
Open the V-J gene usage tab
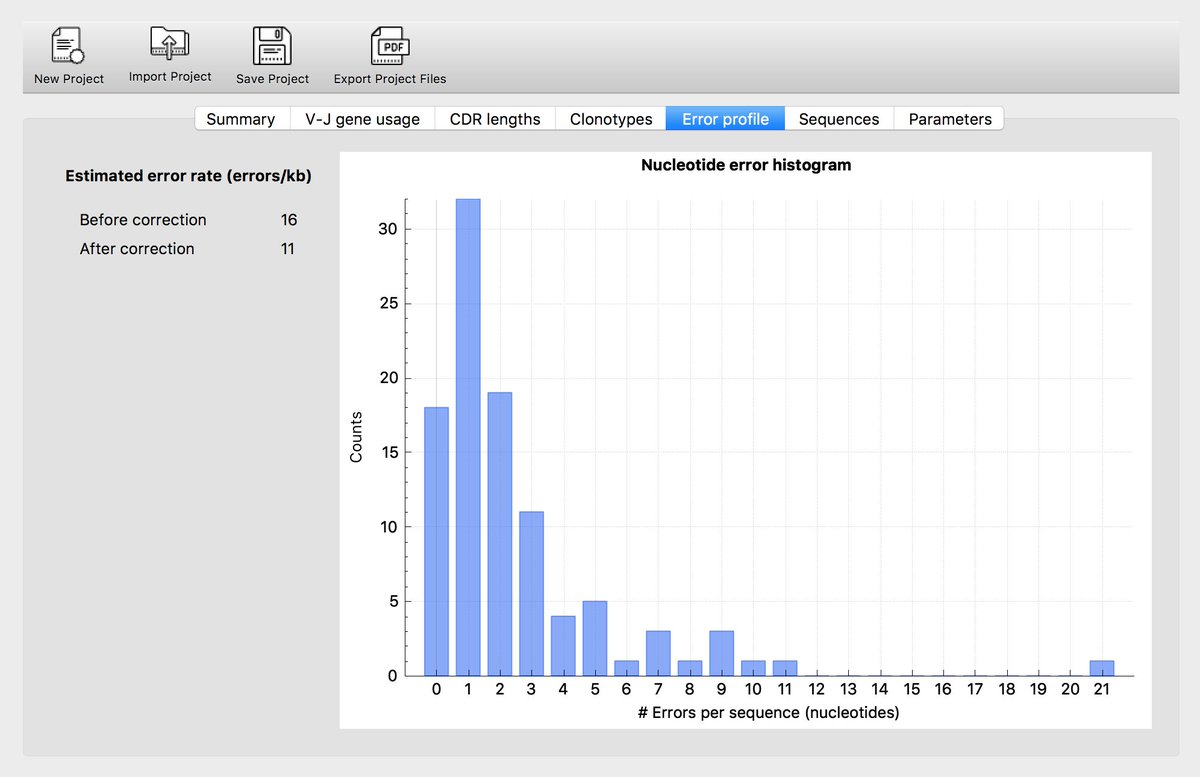[x=362, y=119]
